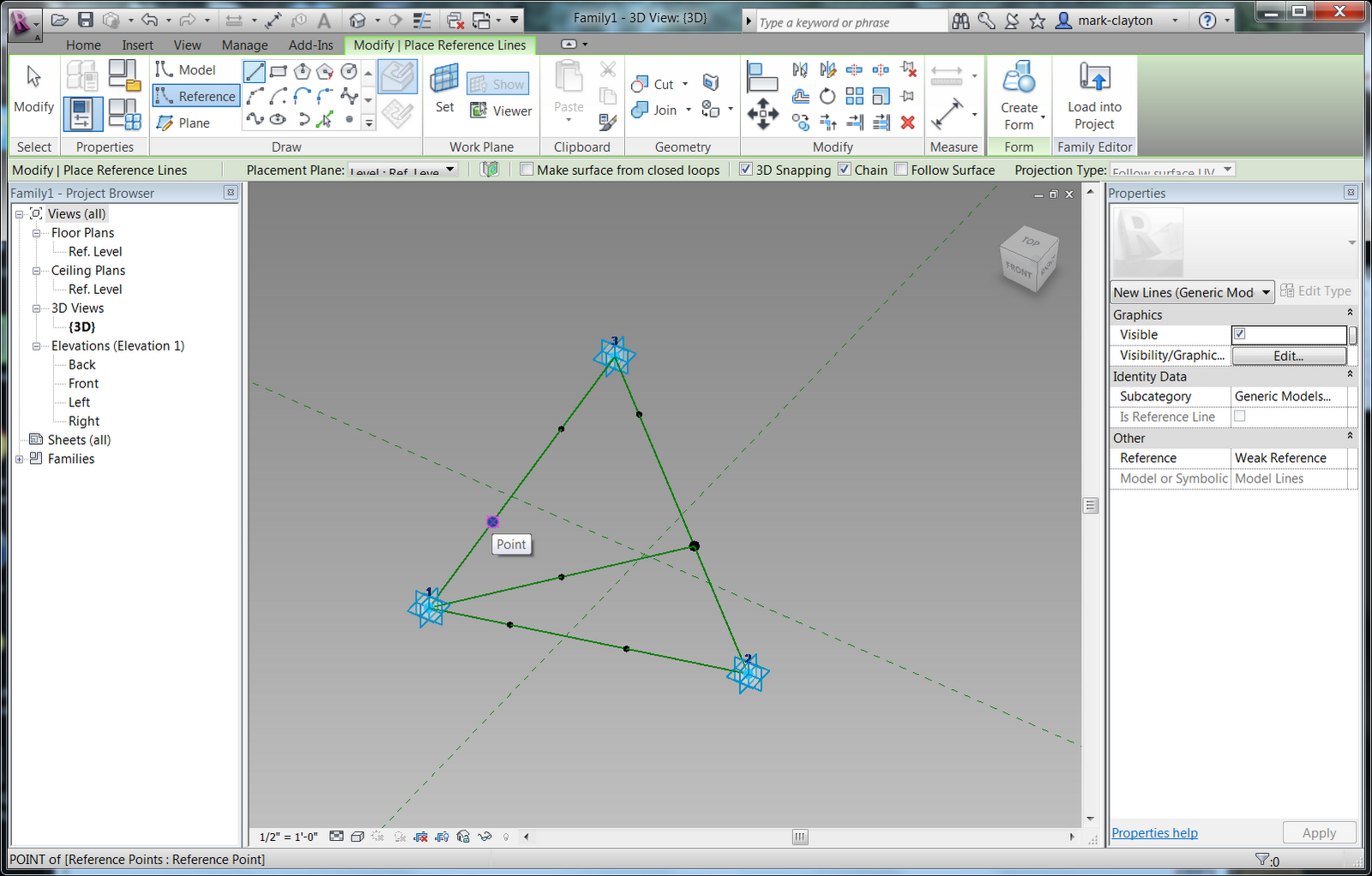Select the Move tool in Modify panel
Image resolution: width=1372 pixels, height=876 pixels.
coord(763,114)
